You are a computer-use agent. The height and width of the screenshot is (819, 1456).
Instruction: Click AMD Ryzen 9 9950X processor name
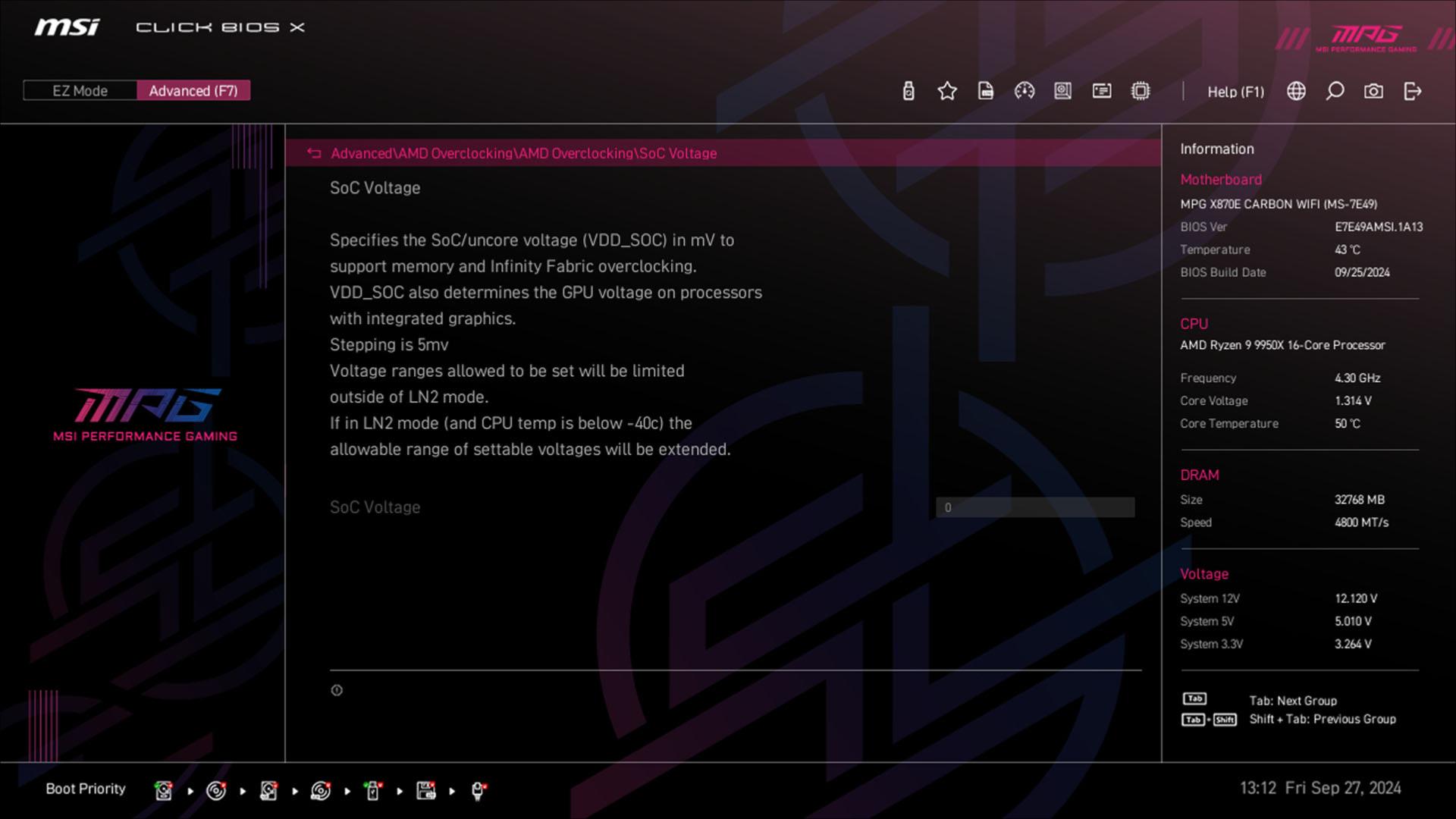[x=1282, y=345]
